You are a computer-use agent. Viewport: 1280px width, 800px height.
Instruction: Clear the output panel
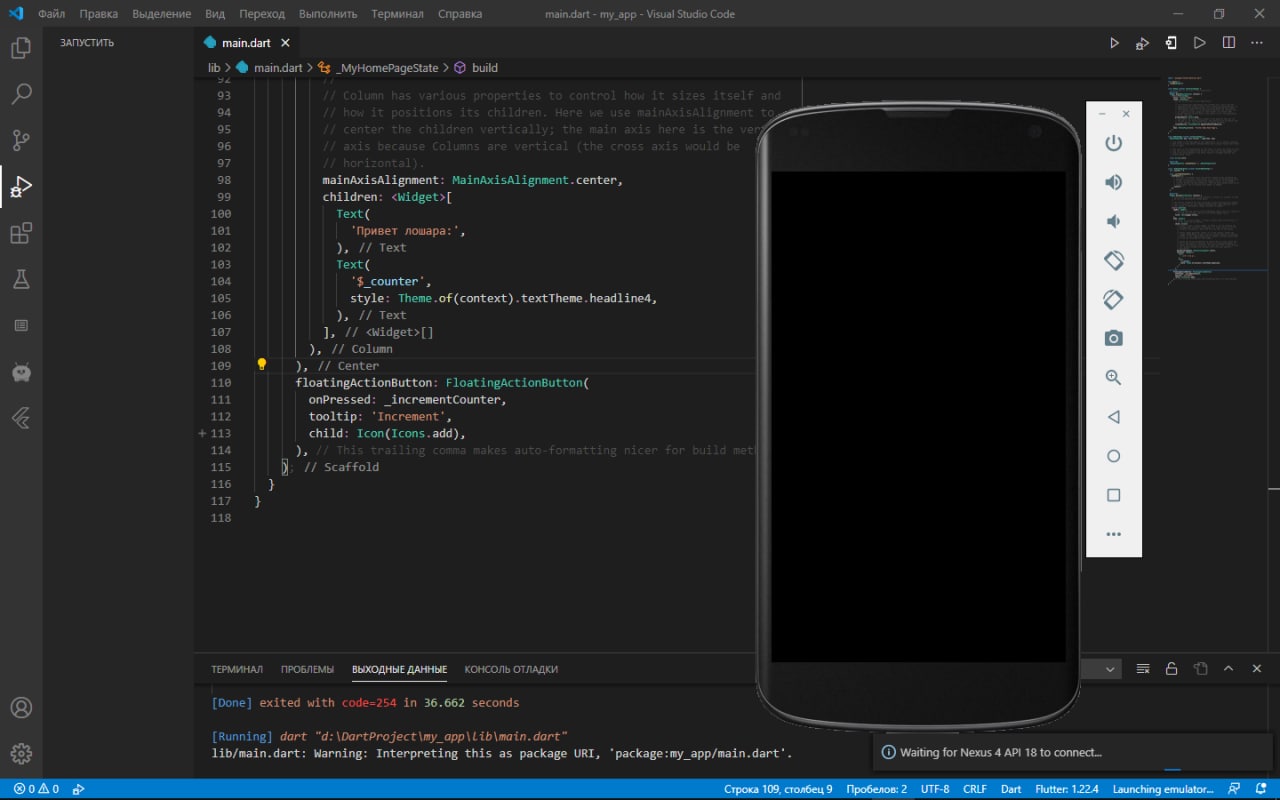1143,669
